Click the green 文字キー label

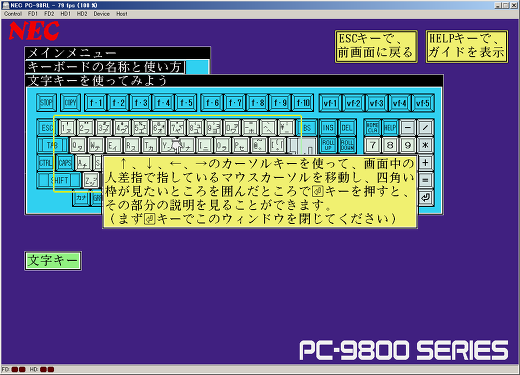[x=53, y=261]
